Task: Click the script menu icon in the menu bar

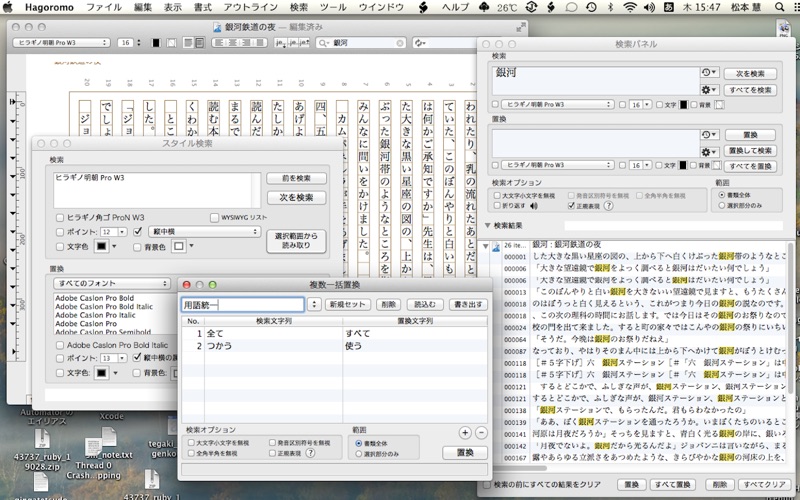Action: pyautogui.click(x=423, y=7)
